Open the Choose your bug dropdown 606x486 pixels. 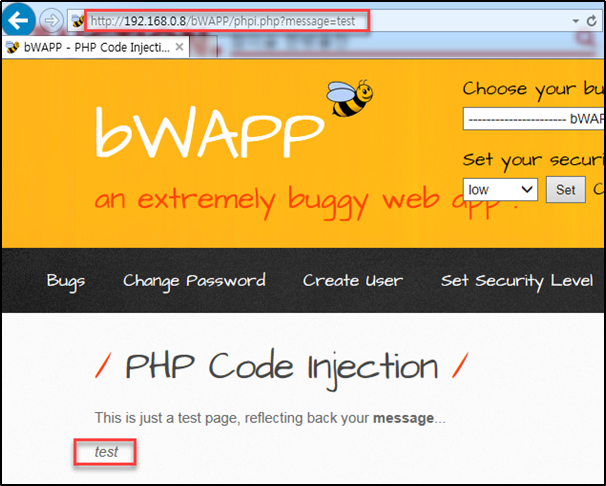point(534,119)
